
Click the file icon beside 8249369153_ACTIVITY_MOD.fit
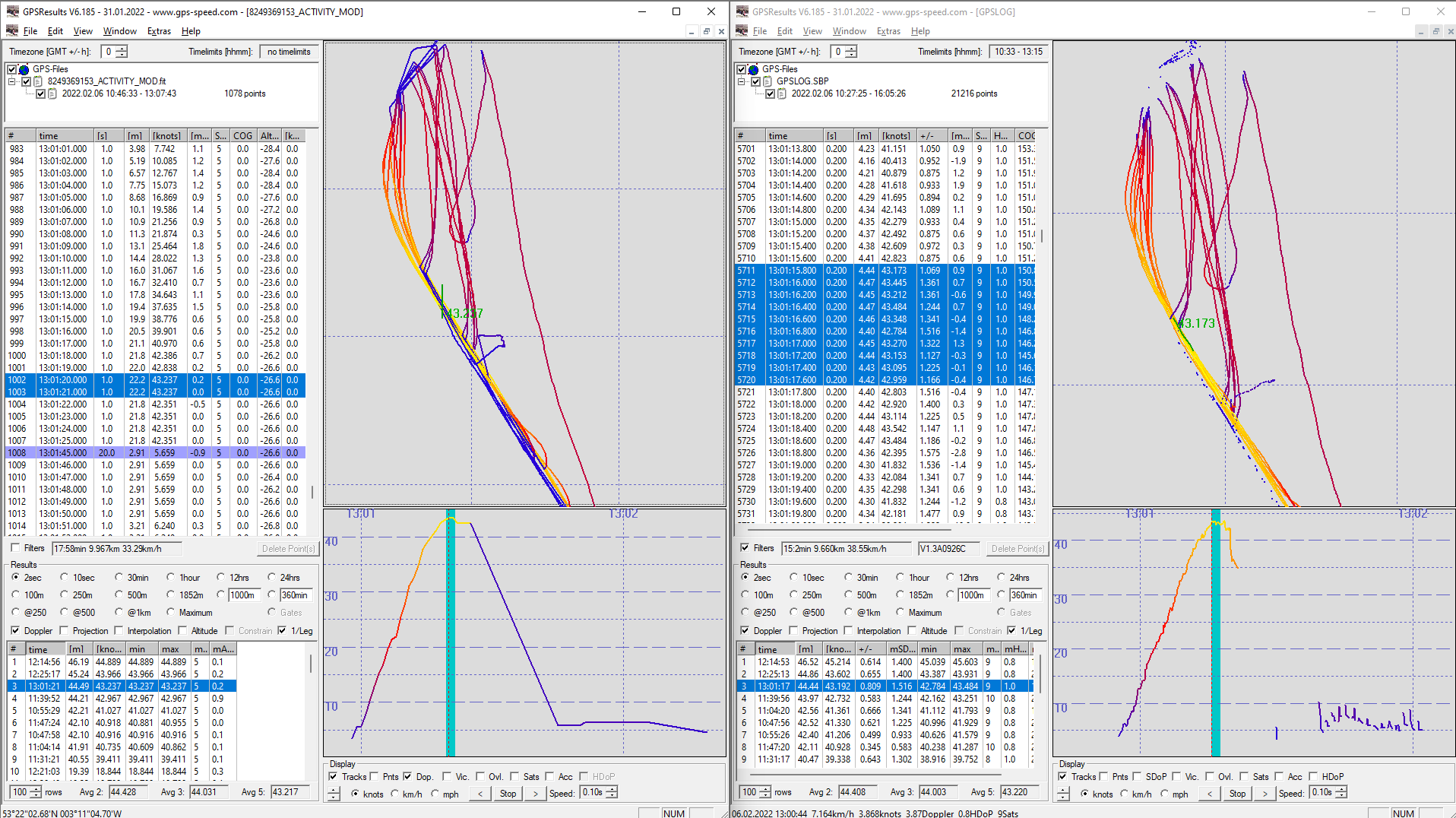pyautogui.click(x=39, y=81)
